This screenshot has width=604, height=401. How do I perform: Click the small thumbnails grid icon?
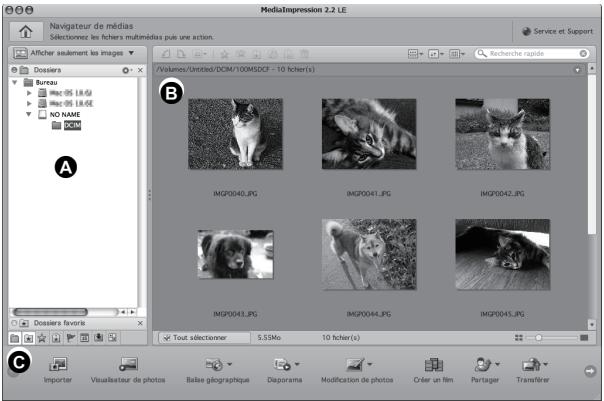519,338
